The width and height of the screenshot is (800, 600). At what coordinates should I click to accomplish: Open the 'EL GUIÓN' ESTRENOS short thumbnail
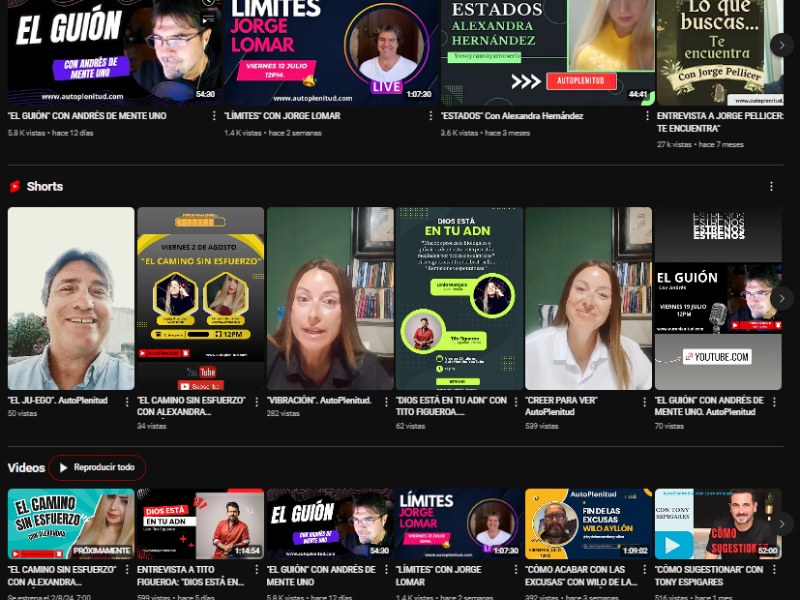718,298
